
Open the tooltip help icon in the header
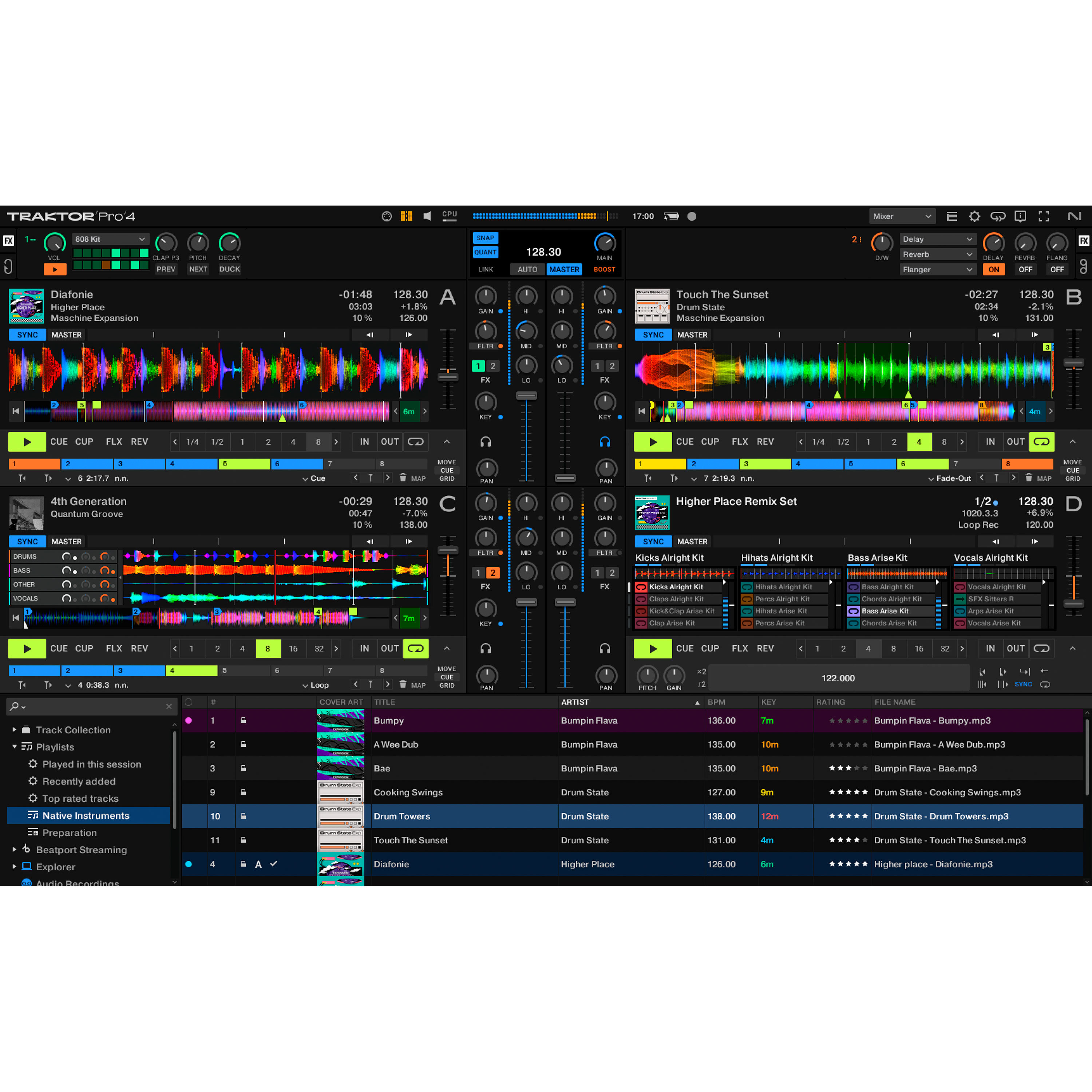tap(1021, 216)
